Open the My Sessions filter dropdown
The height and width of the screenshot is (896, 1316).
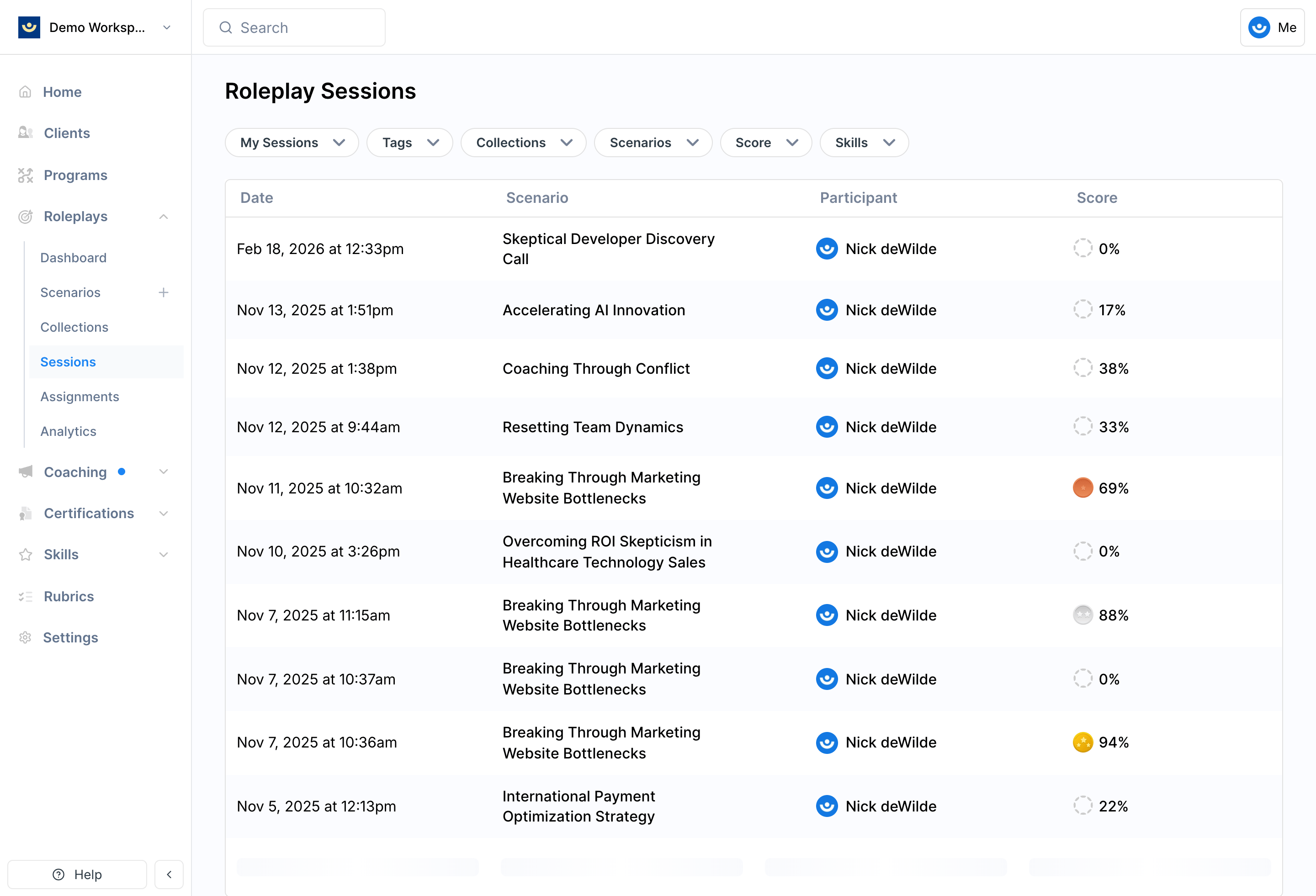292,143
